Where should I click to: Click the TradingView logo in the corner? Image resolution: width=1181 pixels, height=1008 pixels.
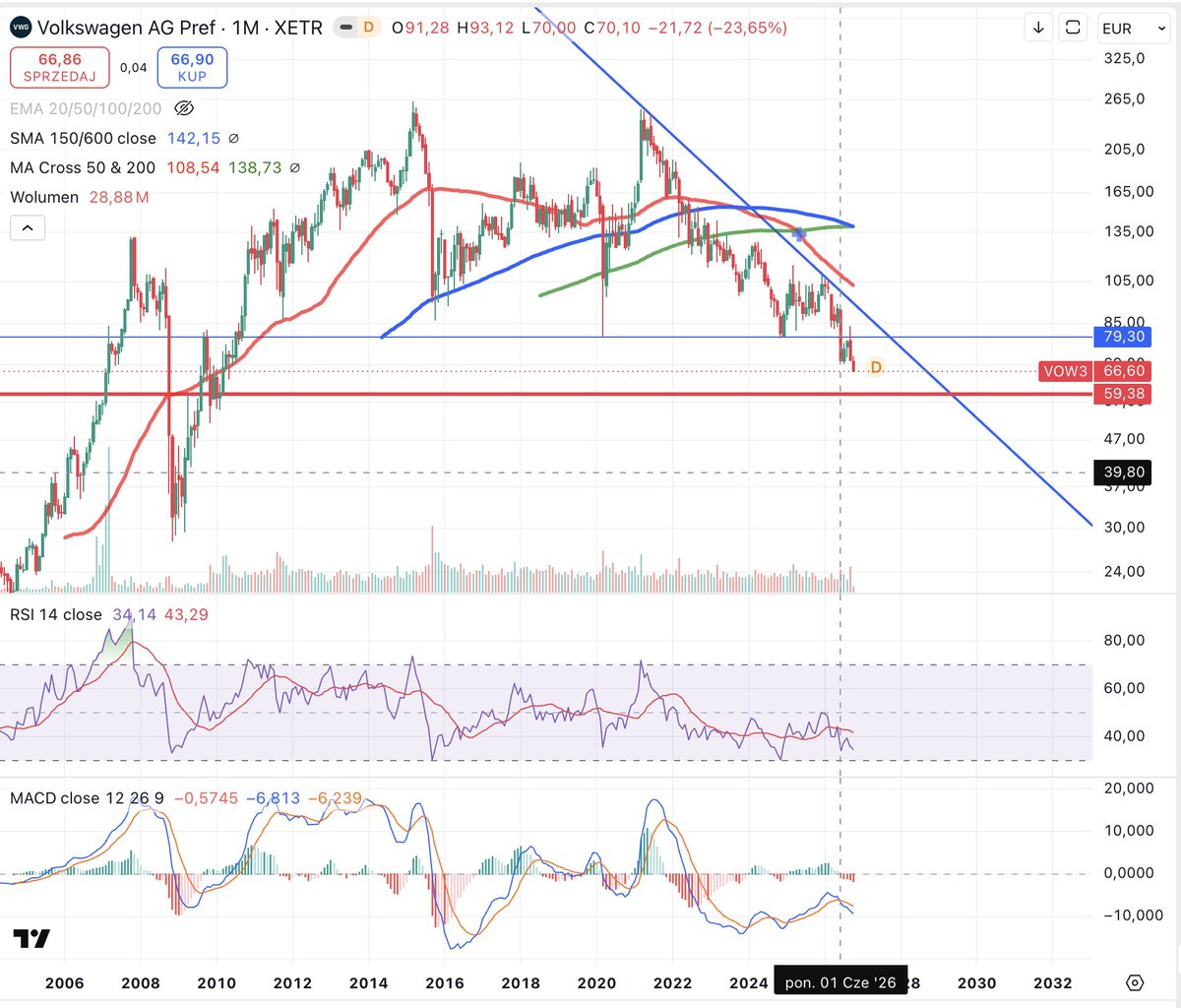[31, 938]
